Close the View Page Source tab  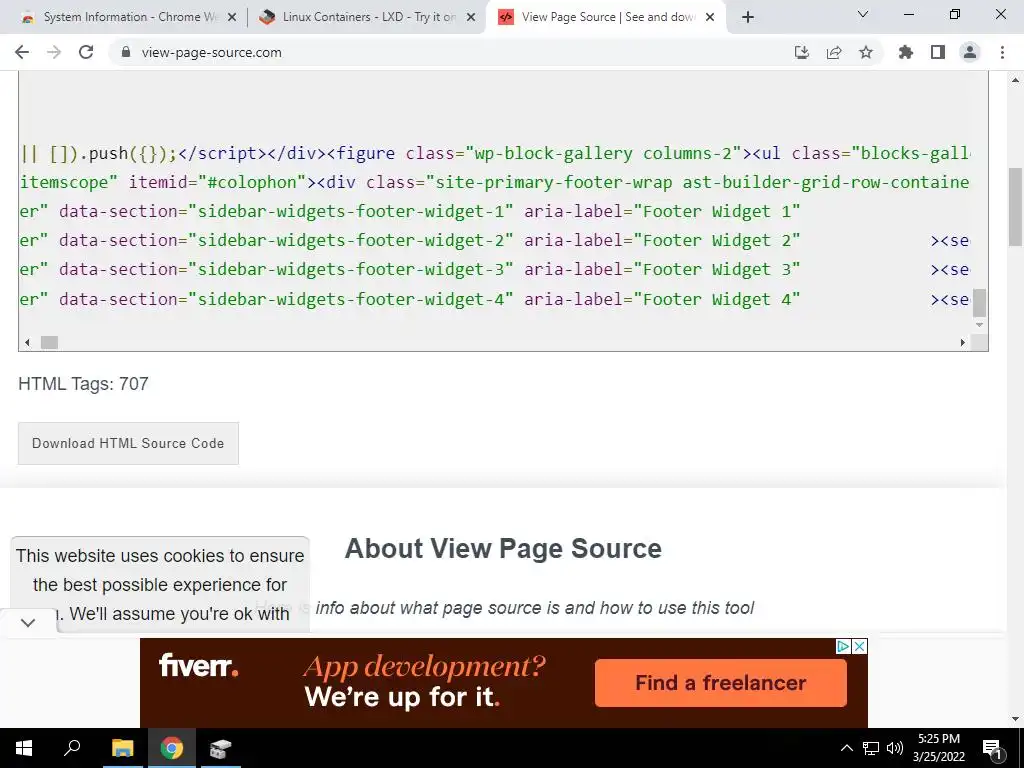point(710,18)
